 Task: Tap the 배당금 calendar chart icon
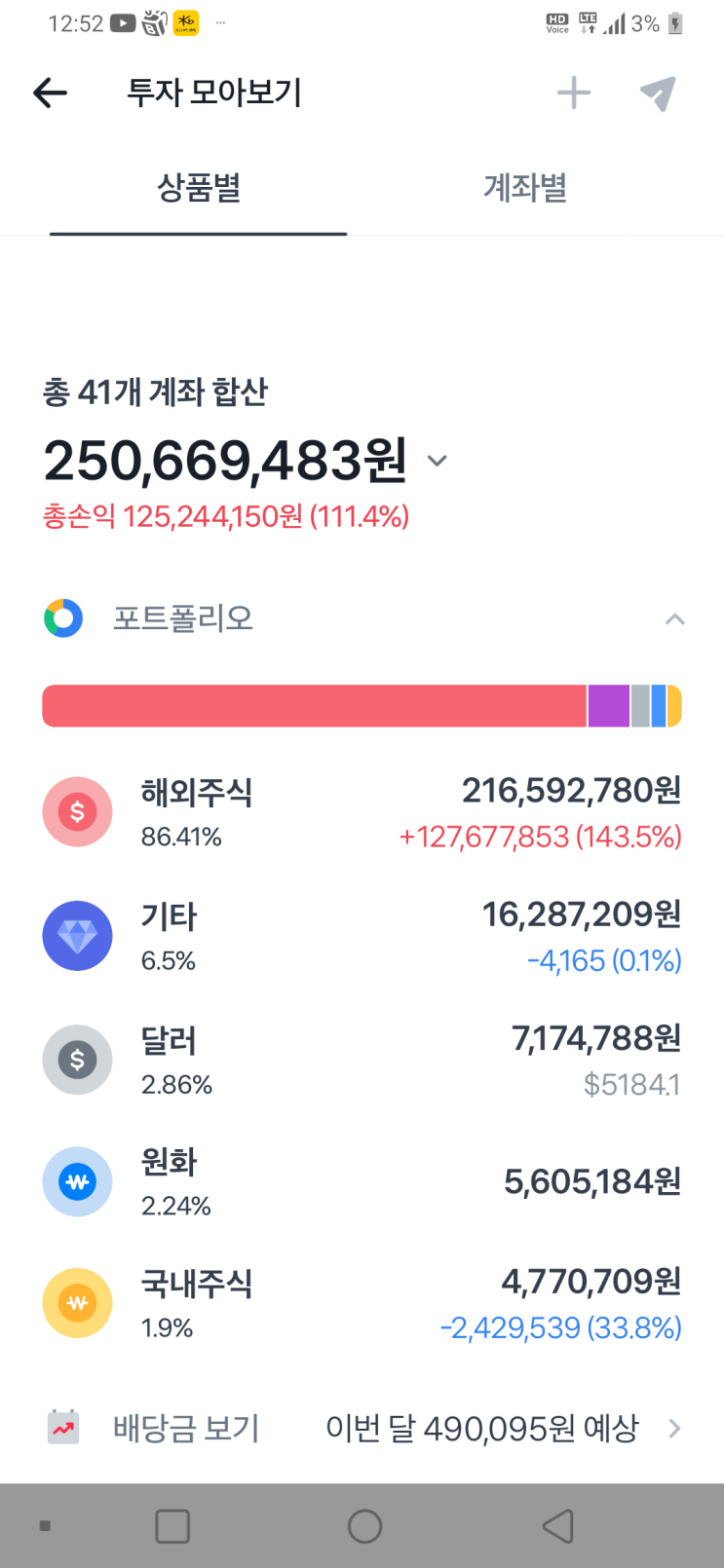coord(63,1428)
